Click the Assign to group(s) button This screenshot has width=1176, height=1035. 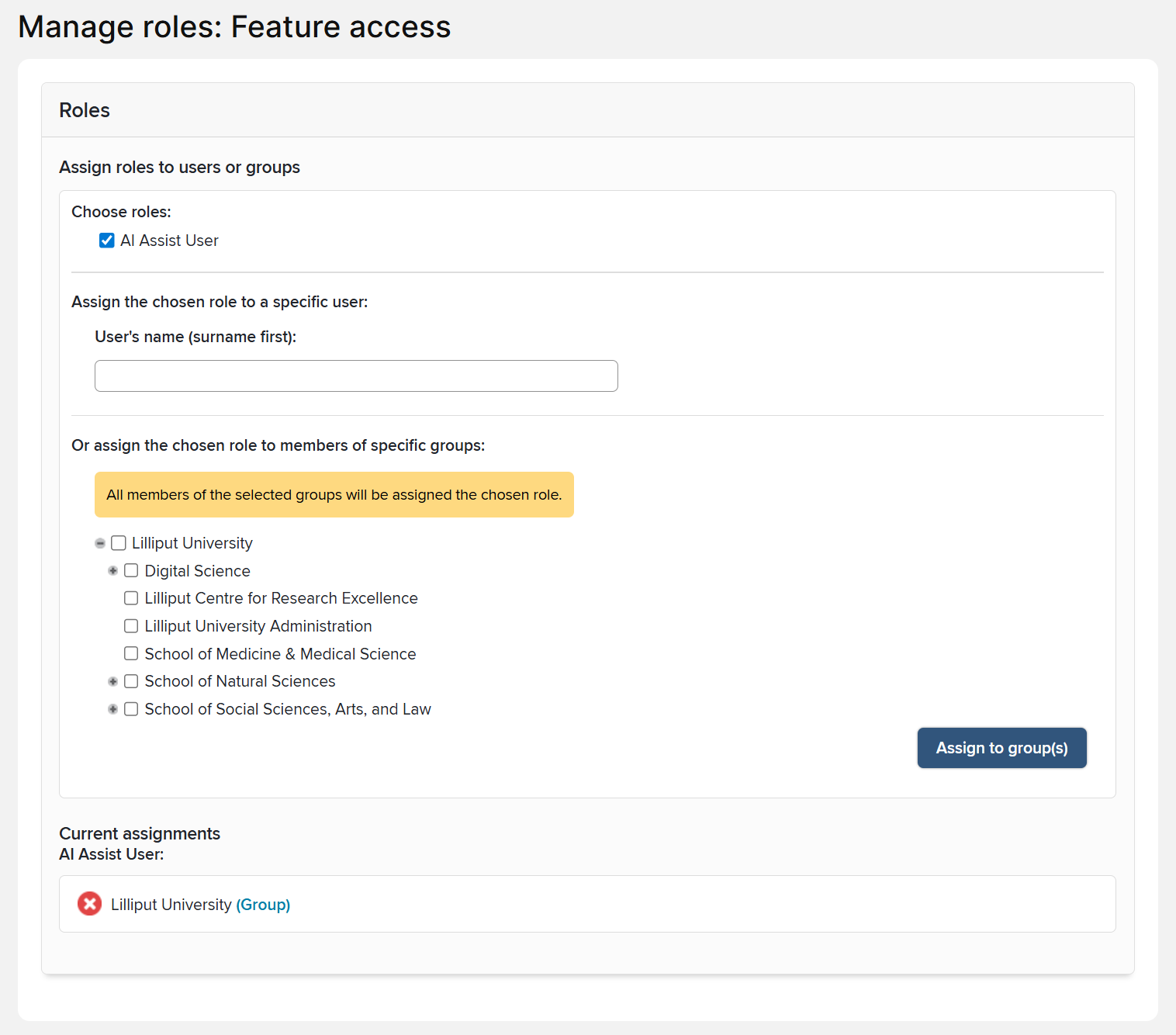[1001, 748]
